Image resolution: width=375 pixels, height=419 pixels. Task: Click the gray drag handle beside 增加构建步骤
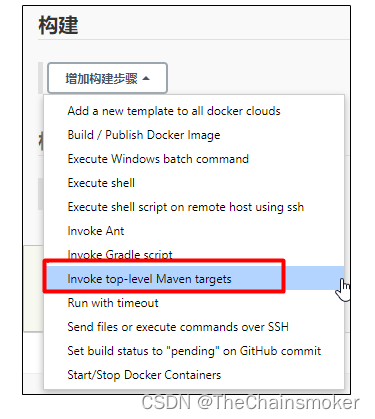[41, 78]
